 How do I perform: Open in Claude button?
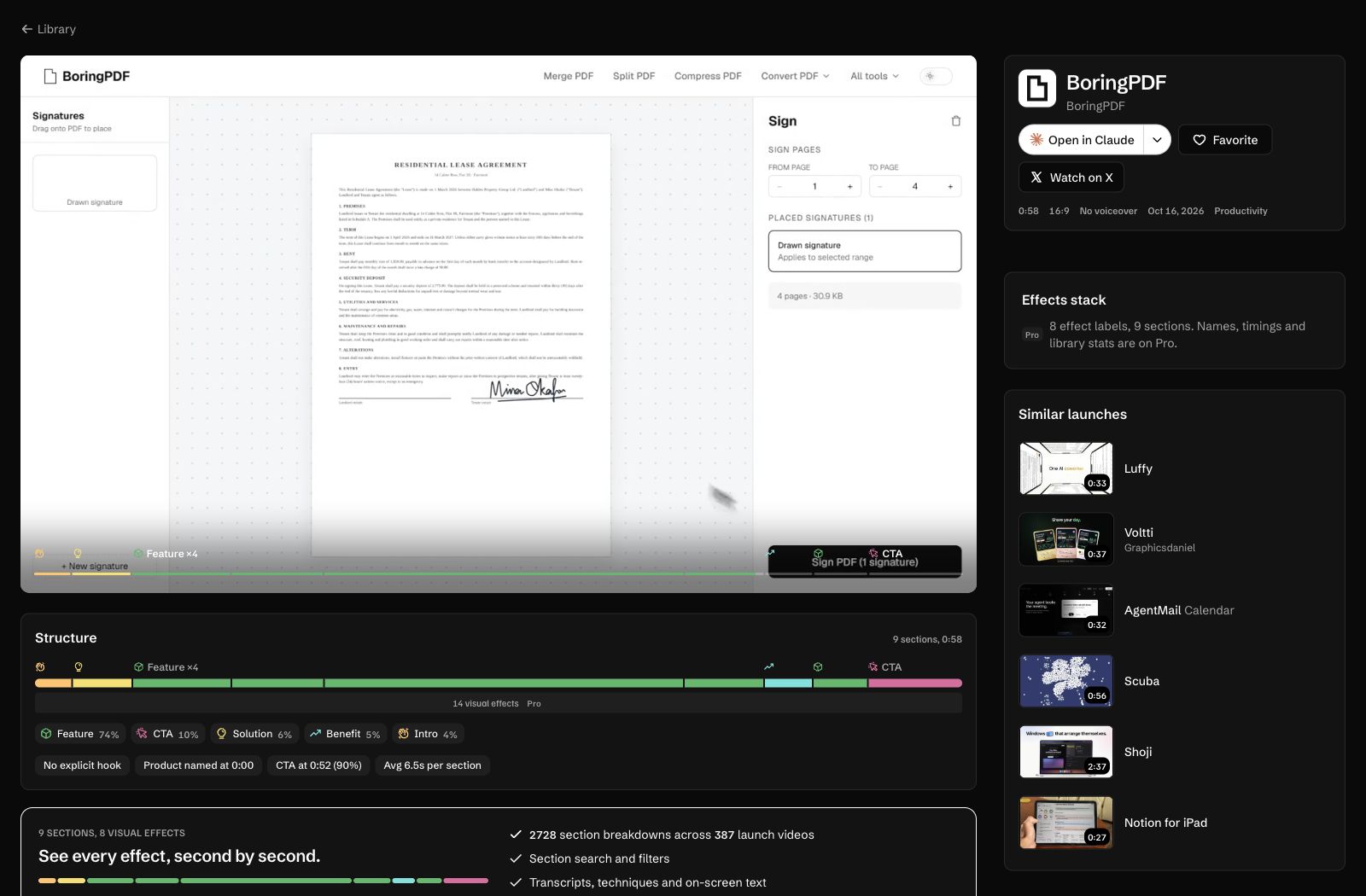click(x=1082, y=140)
